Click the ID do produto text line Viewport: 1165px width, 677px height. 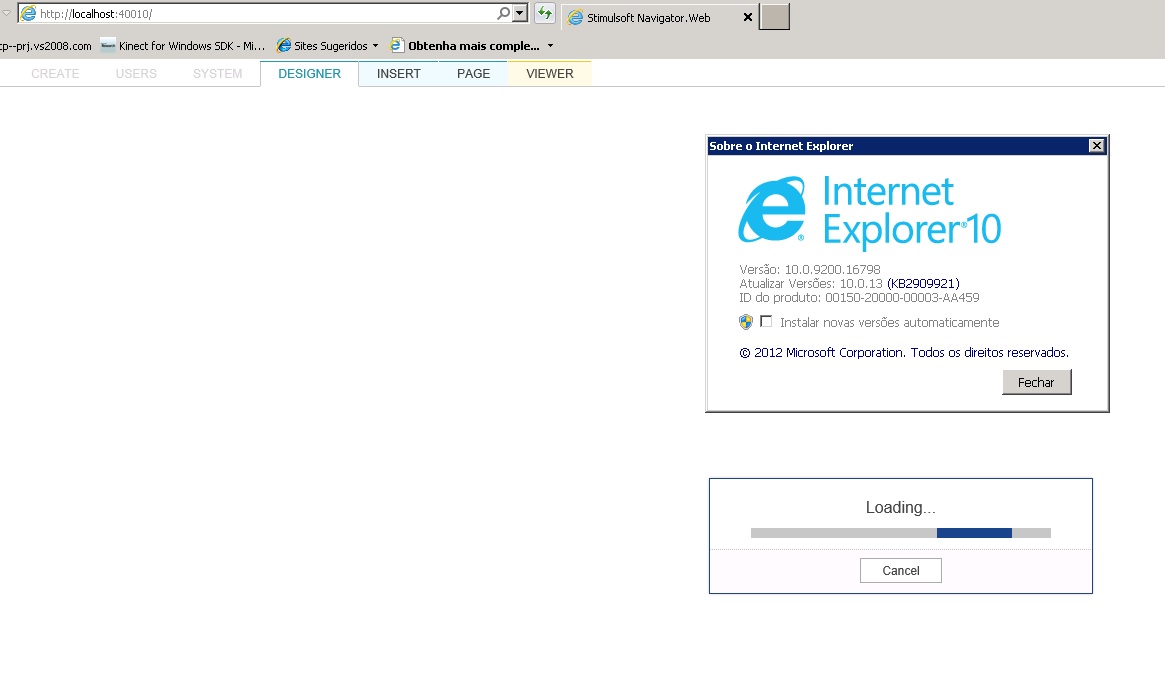pyautogui.click(x=859, y=298)
